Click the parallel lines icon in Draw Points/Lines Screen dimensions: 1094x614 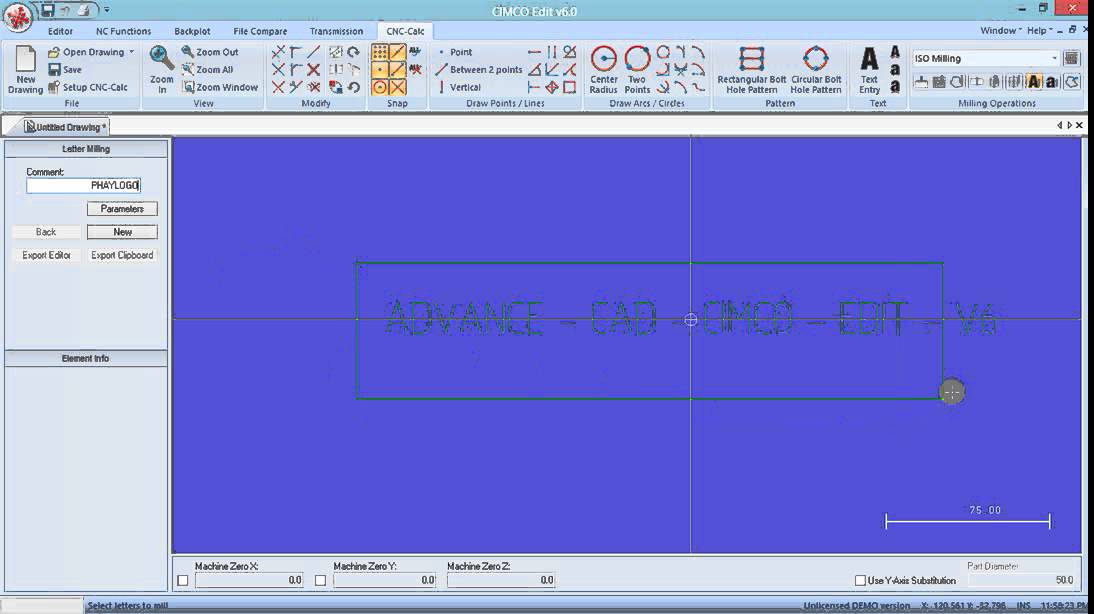click(x=552, y=52)
